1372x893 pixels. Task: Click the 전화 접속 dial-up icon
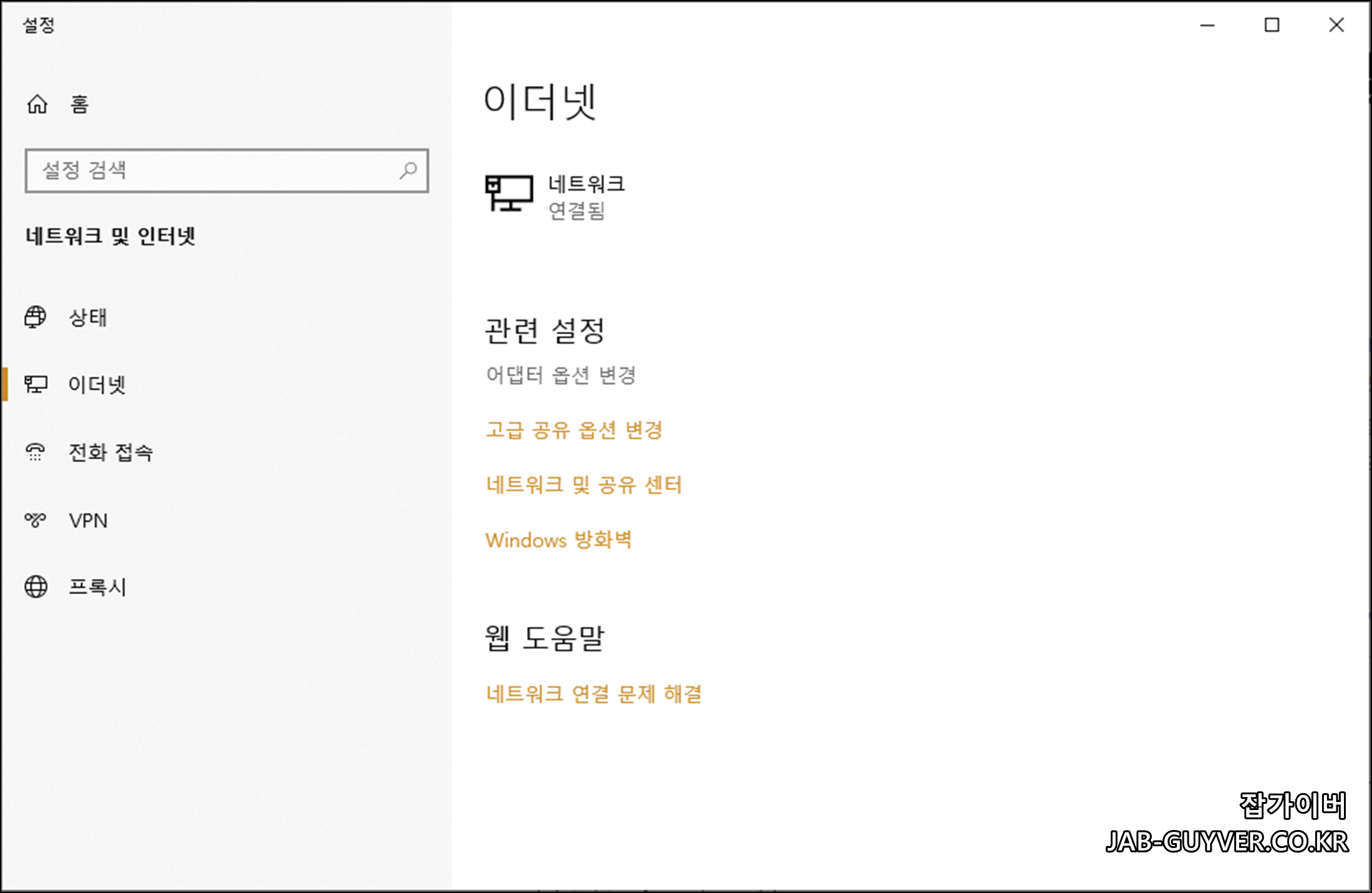(x=36, y=452)
